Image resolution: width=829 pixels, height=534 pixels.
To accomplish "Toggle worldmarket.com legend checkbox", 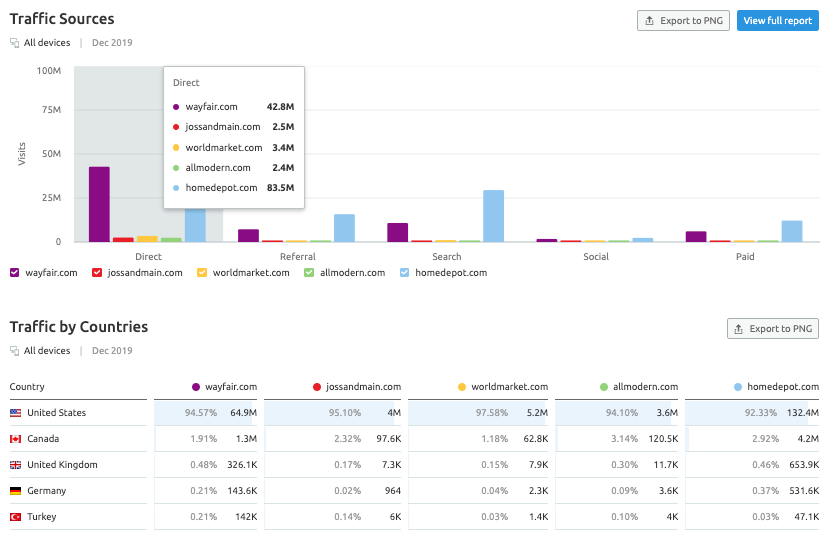I will (202, 272).
